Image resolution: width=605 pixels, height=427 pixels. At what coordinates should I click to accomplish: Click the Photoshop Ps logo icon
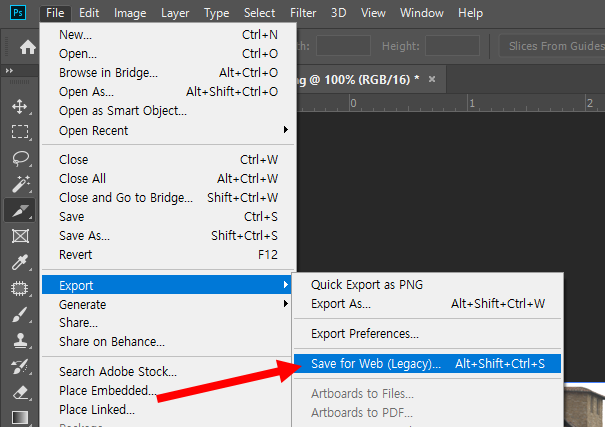18,12
